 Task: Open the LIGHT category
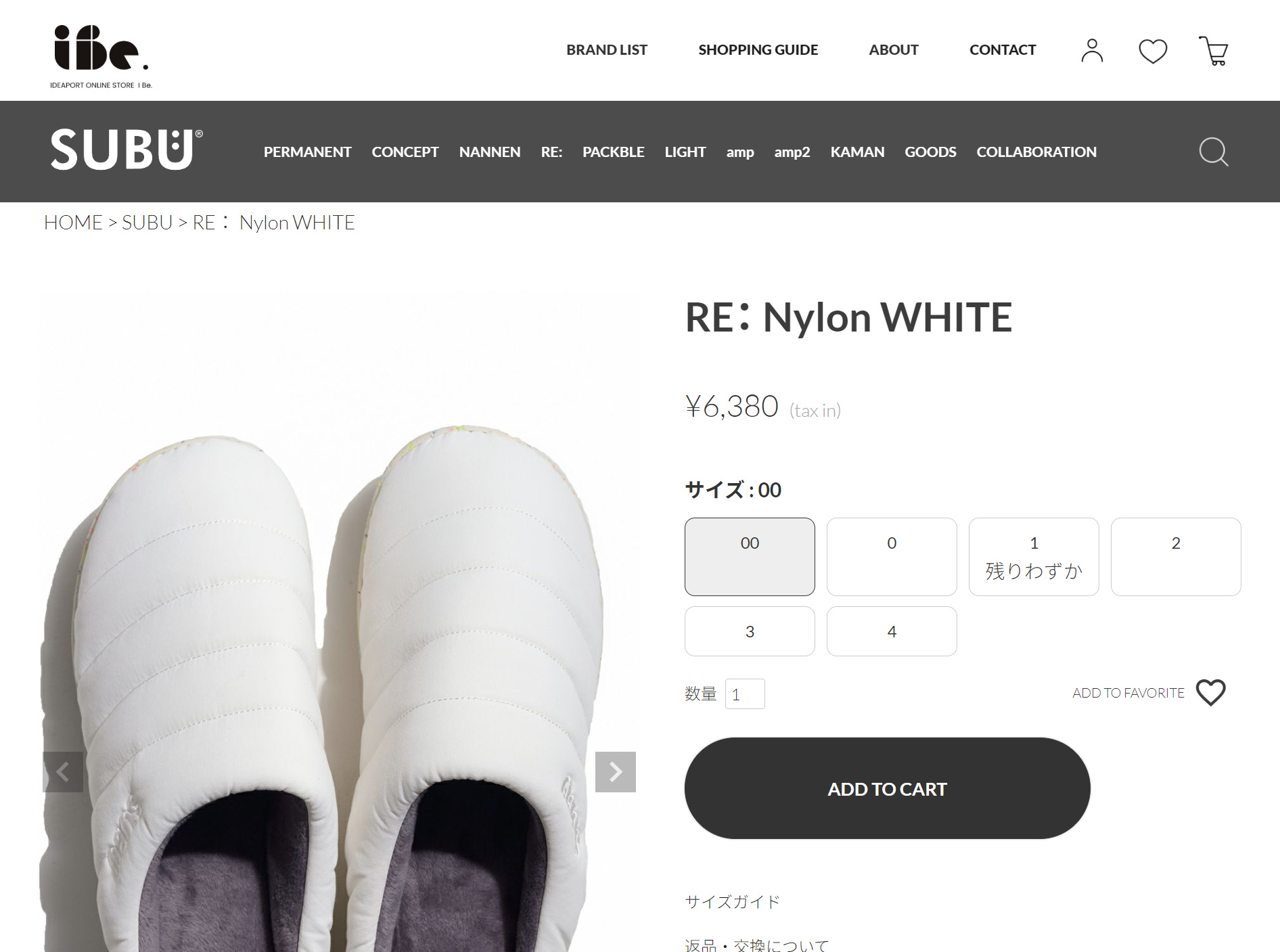685,152
